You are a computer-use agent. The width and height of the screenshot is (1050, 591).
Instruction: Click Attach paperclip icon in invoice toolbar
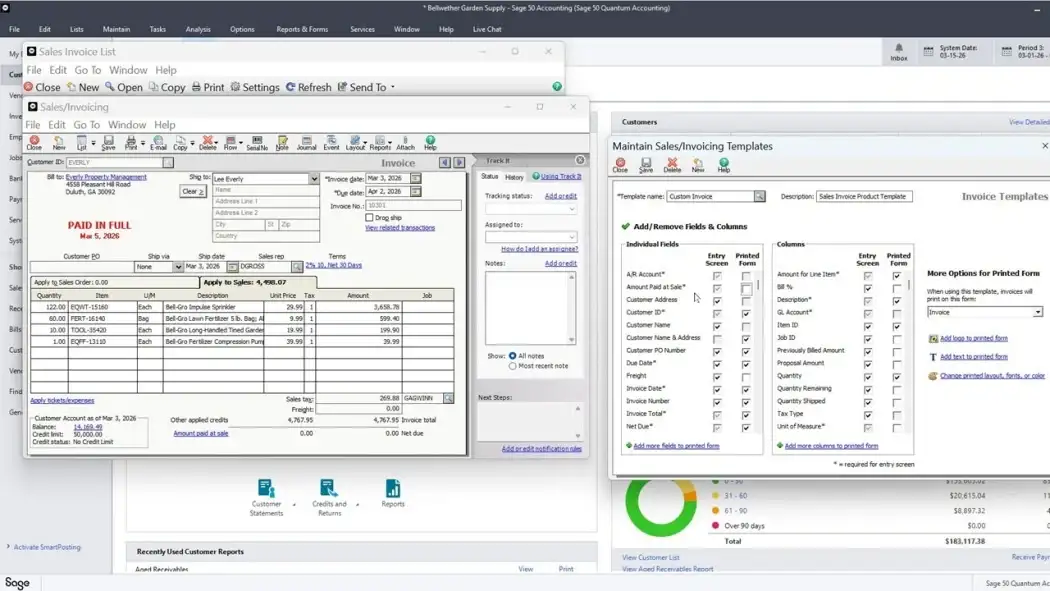[x=405, y=143]
